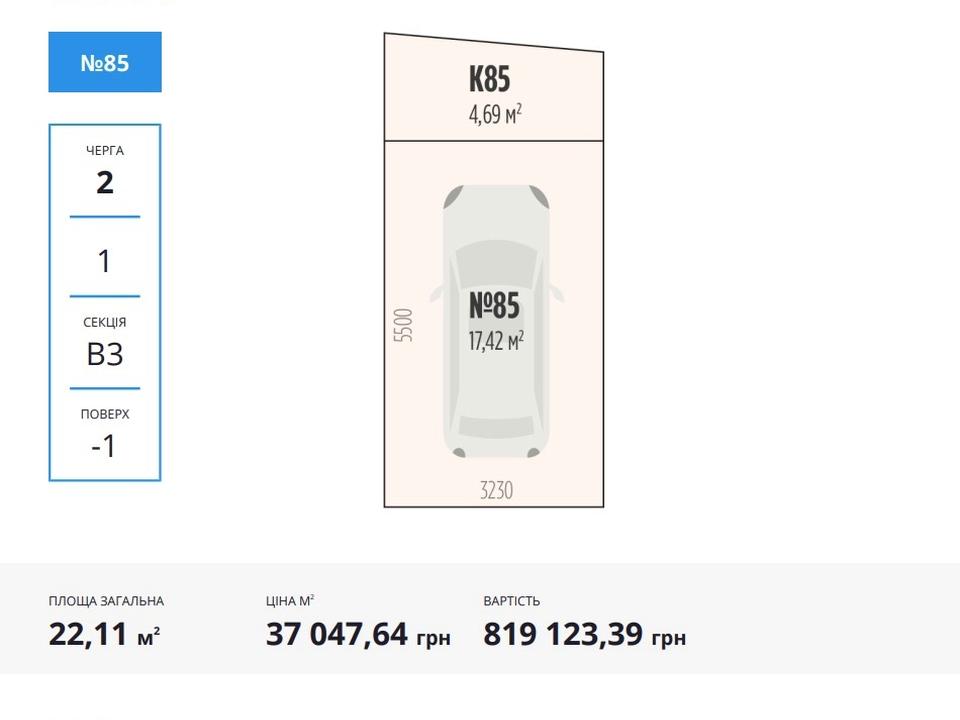The image size is (960, 720).
Task: Click the number 1 below ЧЕРГА
Action: [104, 261]
